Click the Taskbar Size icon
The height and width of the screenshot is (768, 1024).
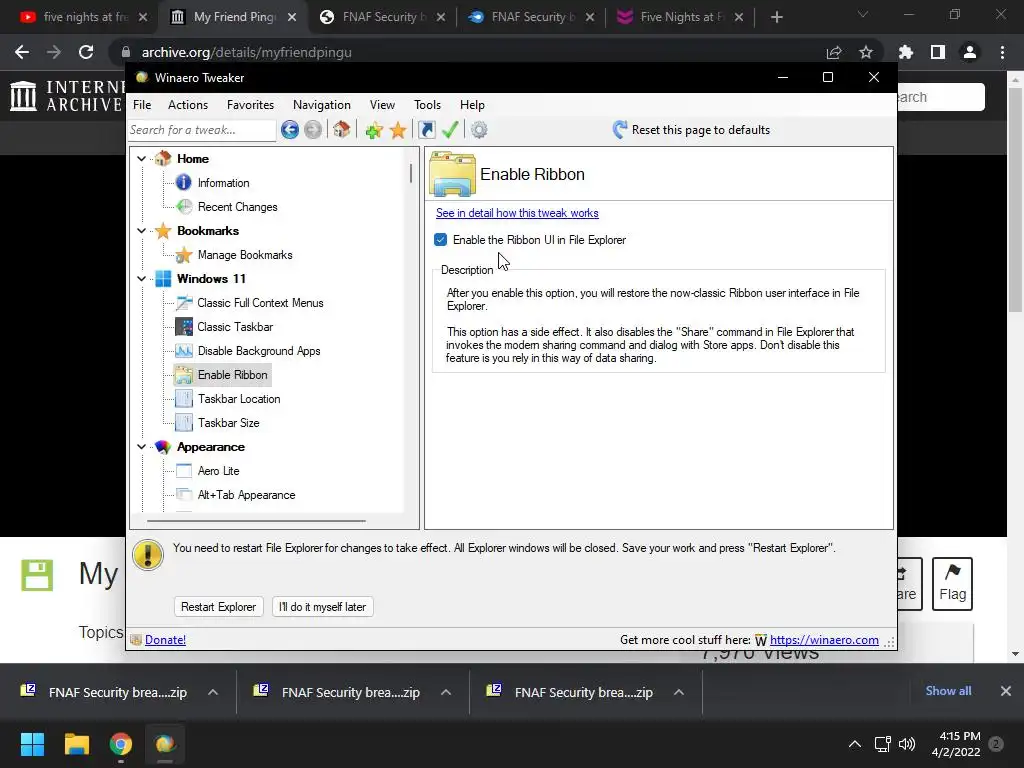tap(184, 423)
